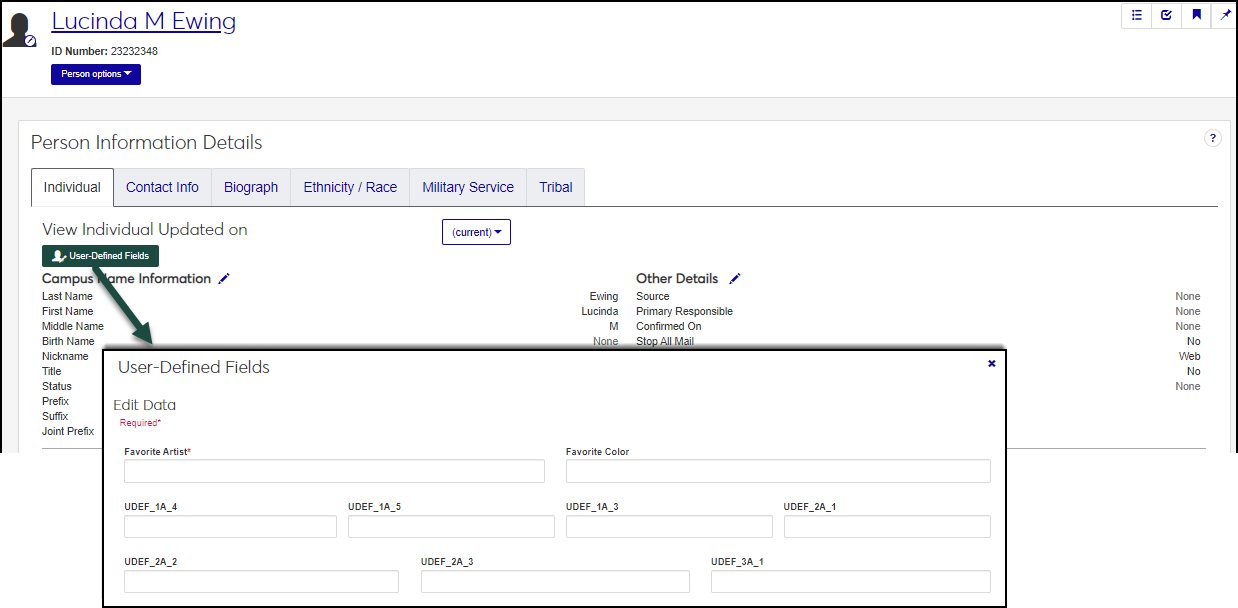Edit Campus Name Information with pencil icon
This screenshot has width=1238, height=608.
(x=224, y=279)
